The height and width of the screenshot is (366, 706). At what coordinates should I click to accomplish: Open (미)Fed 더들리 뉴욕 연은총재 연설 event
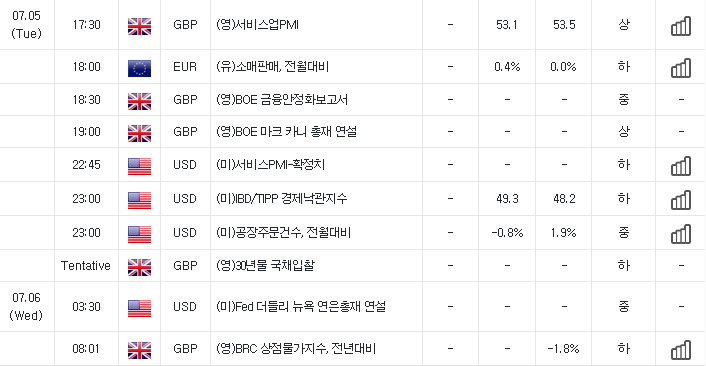click(x=301, y=307)
